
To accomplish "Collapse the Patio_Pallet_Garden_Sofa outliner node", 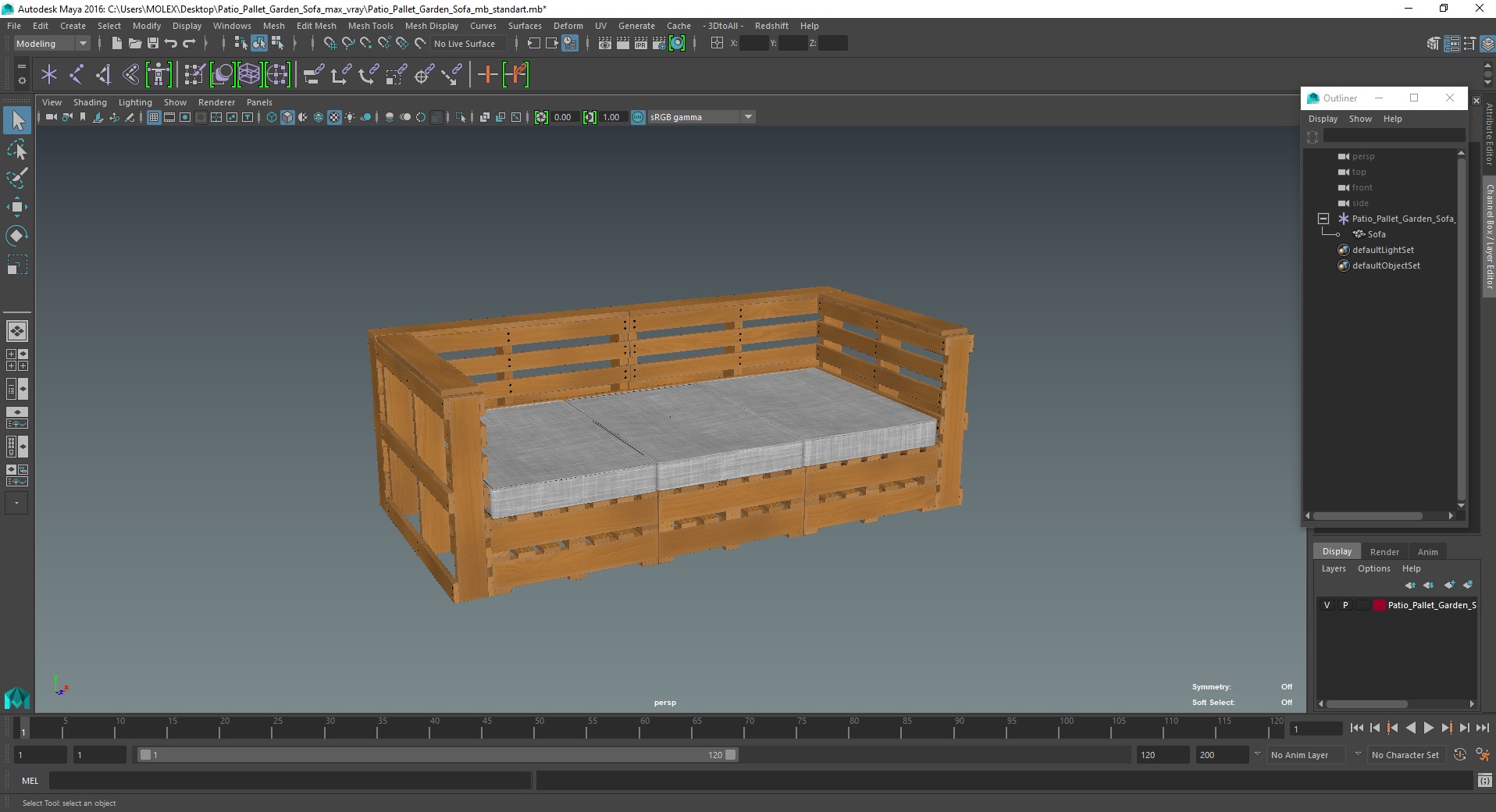I will pyautogui.click(x=1323, y=219).
